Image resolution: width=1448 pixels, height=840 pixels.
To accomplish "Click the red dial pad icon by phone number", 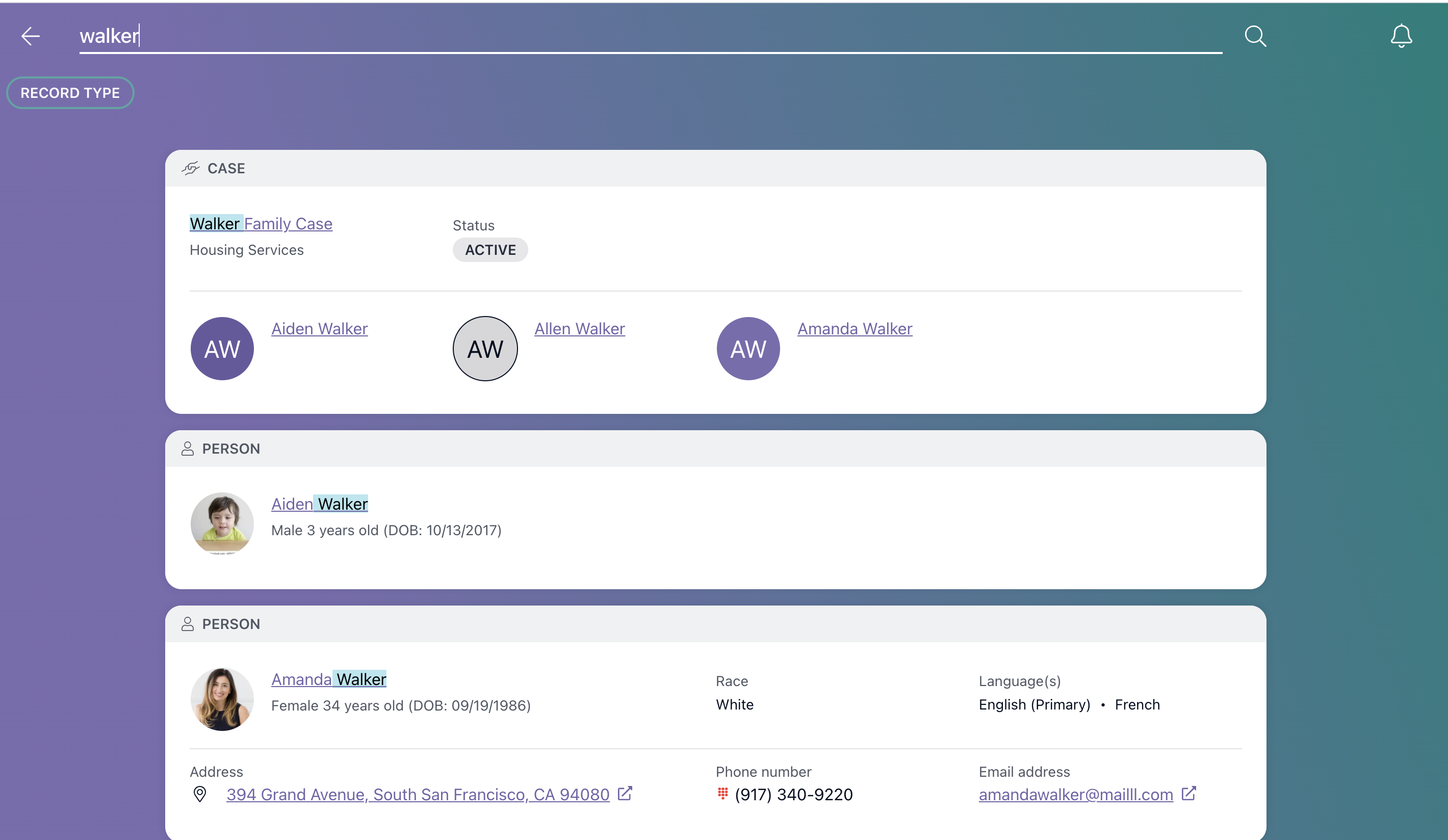I will coord(722,794).
